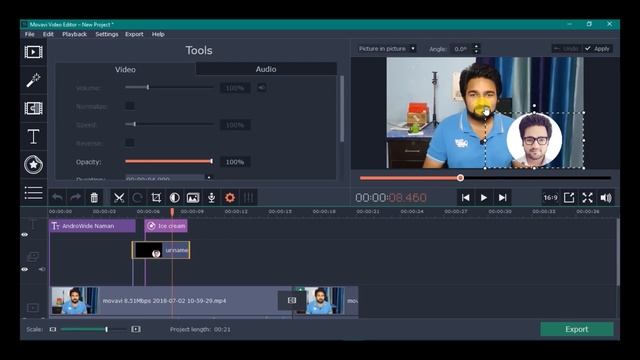The width and height of the screenshot is (640, 360).
Task: Toggle the Normalize checkbox
Action: (x=129, y=106)
